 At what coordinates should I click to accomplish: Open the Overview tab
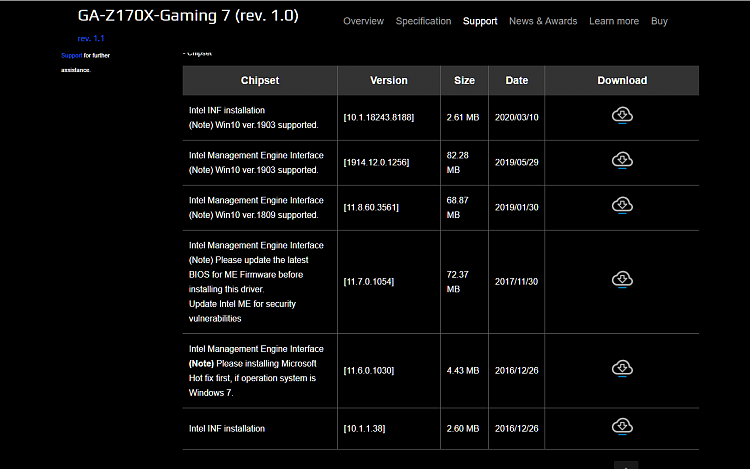pyautogui.click(x=364, y=21)
